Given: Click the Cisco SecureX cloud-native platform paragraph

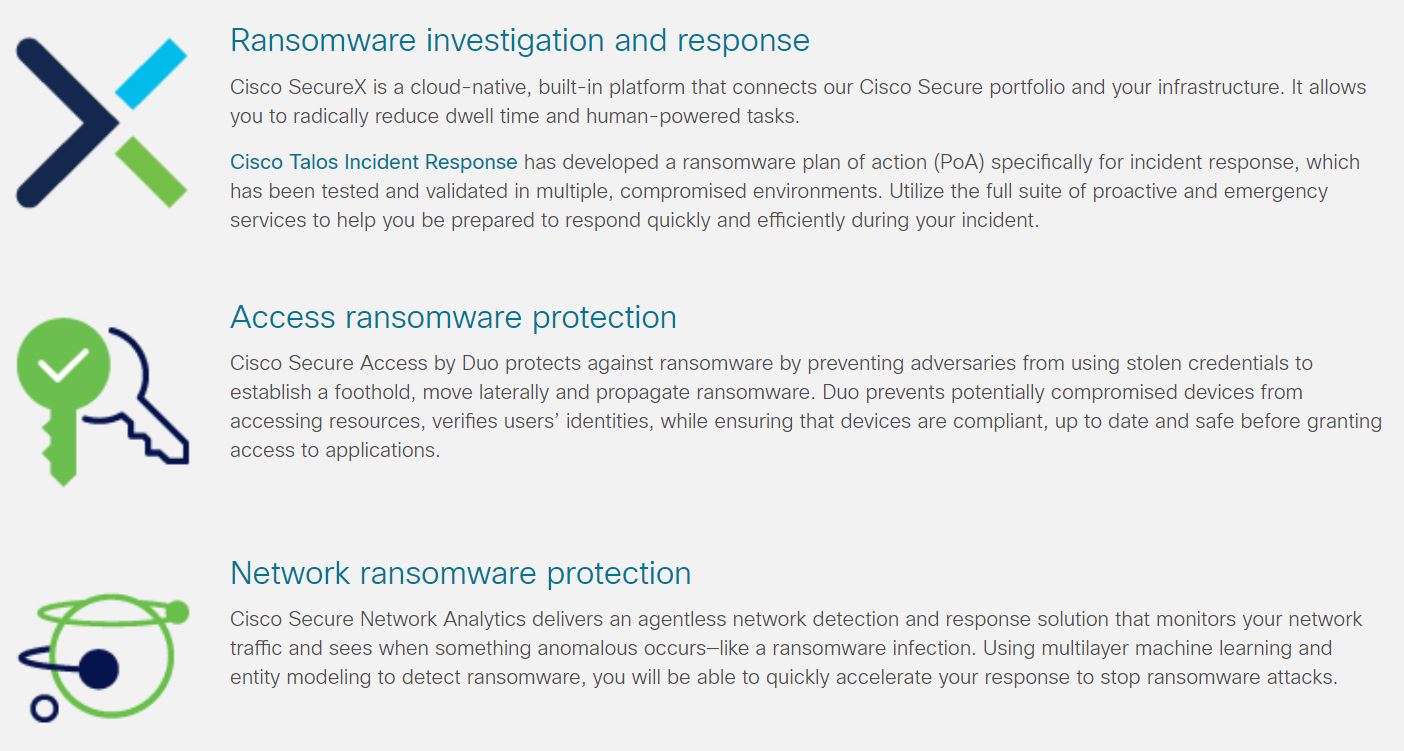Looking at the screenshot, I should click(x=798, y=101).
